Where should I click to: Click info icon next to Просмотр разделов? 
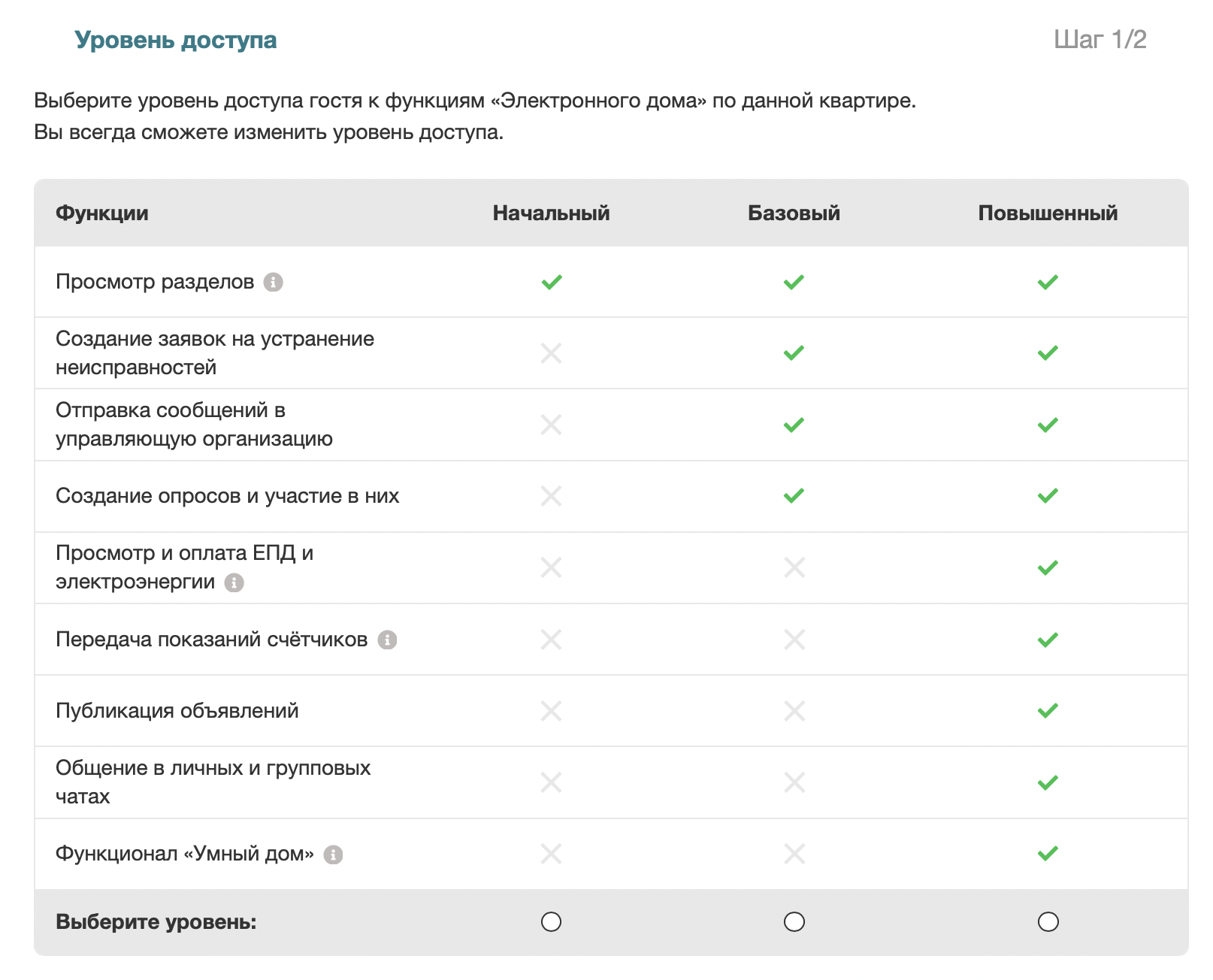[x=273, y=282]
